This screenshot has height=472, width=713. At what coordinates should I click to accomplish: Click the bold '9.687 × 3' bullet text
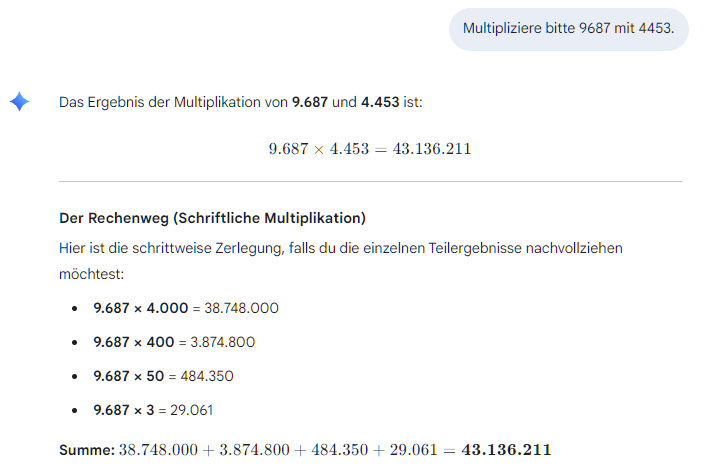[124, 410]
